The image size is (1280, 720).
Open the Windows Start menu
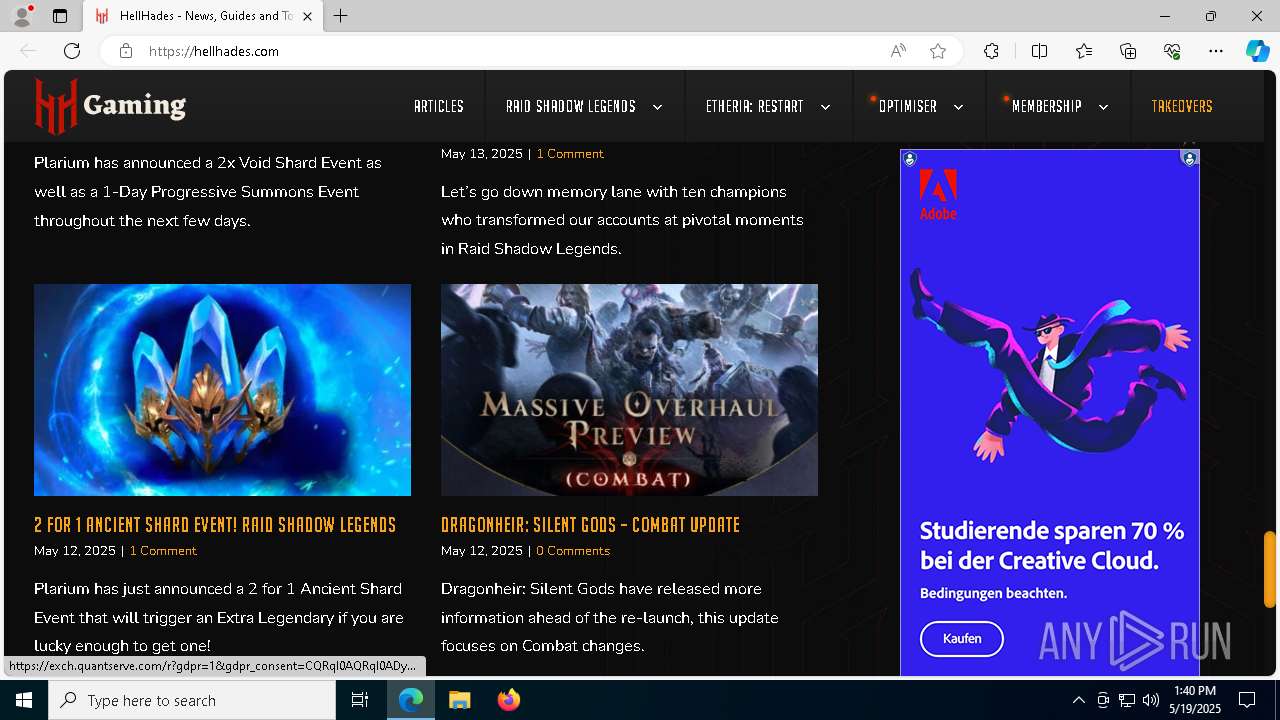click(x=24, y=700)
